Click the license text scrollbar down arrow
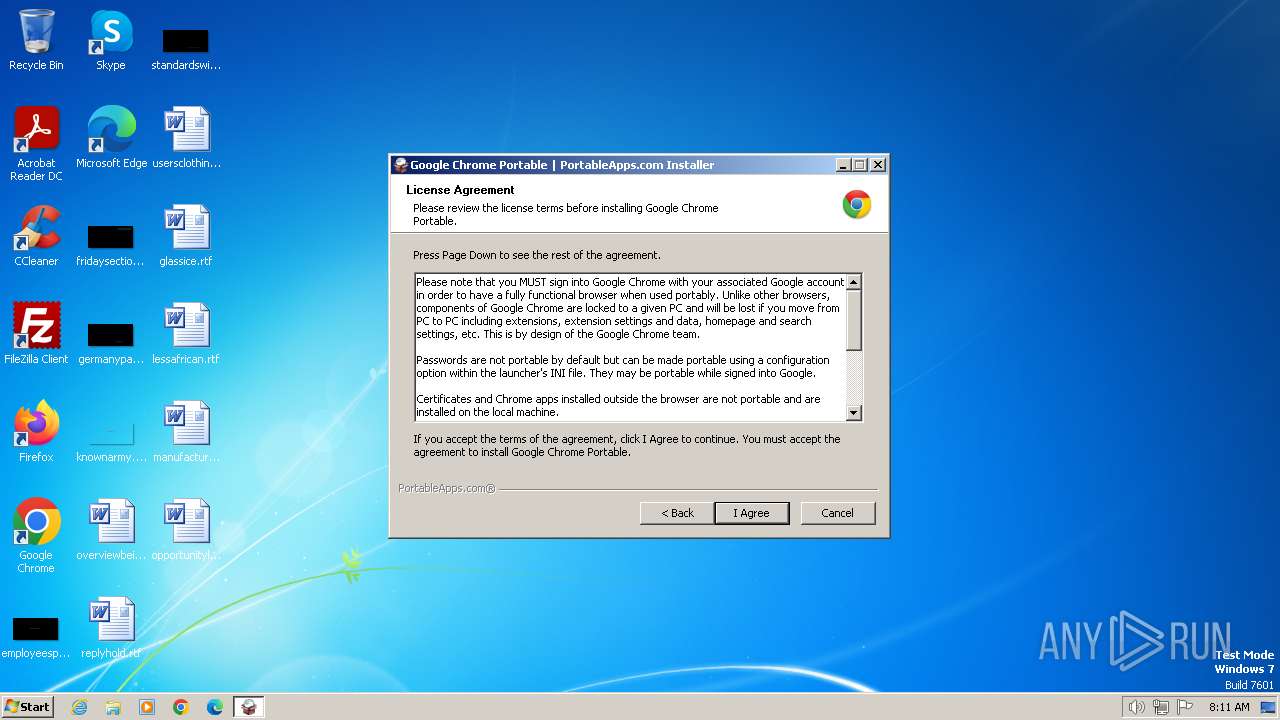Image resolution: width=1280 pixels, height=720 pixels. 854,412
